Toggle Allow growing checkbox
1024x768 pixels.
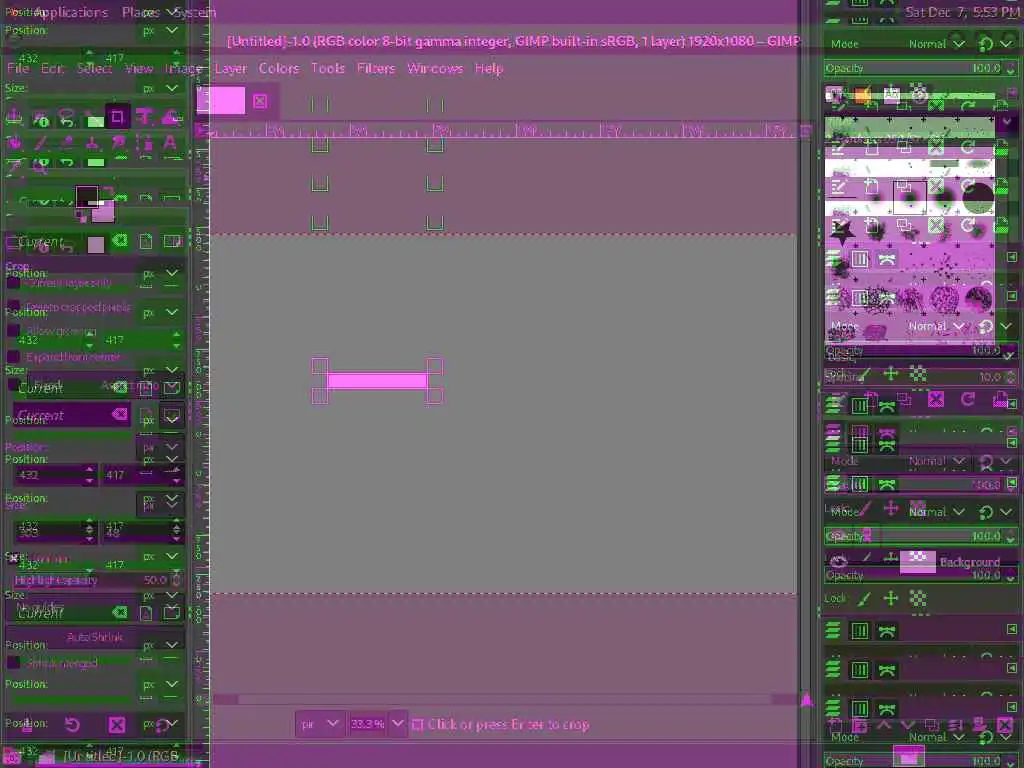pyautogui.click(x=13, y=331)
